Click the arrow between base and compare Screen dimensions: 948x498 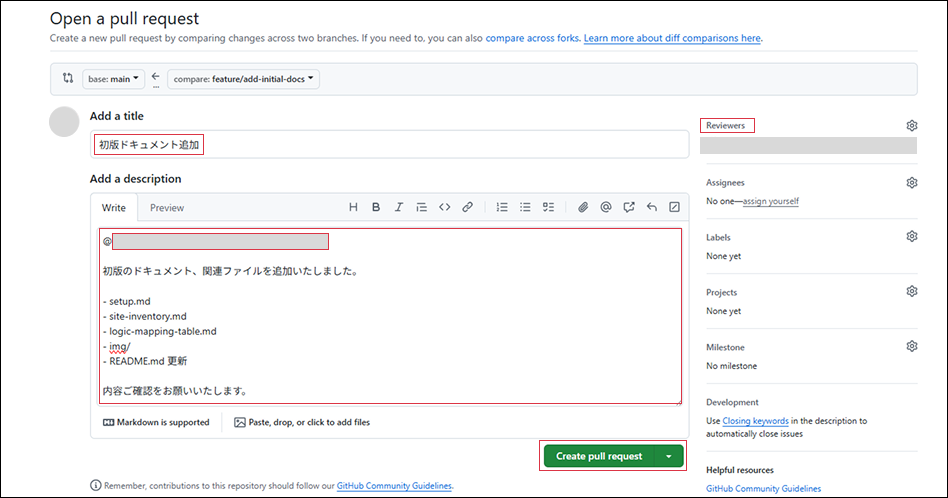coord(155,77)
